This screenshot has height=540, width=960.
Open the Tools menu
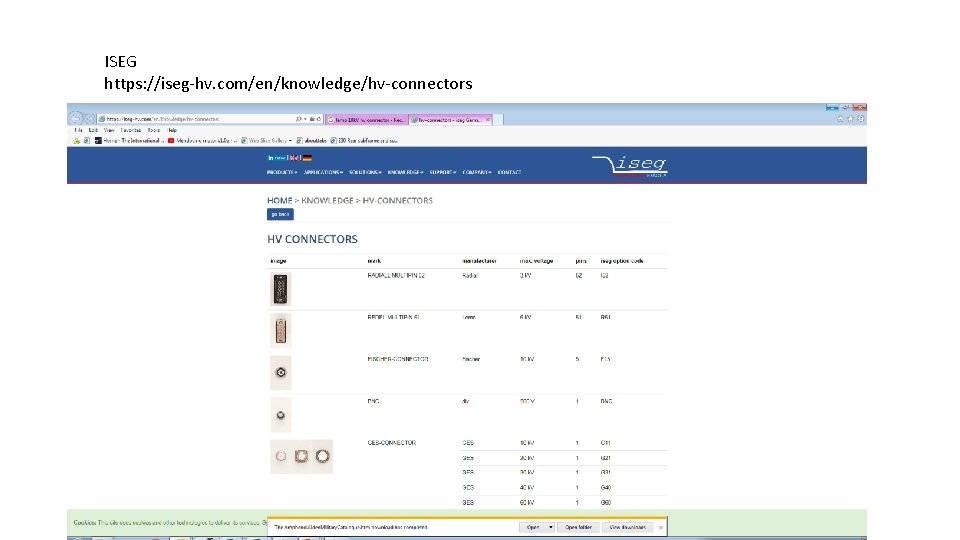pyautogui.click(x=154, y=130)
